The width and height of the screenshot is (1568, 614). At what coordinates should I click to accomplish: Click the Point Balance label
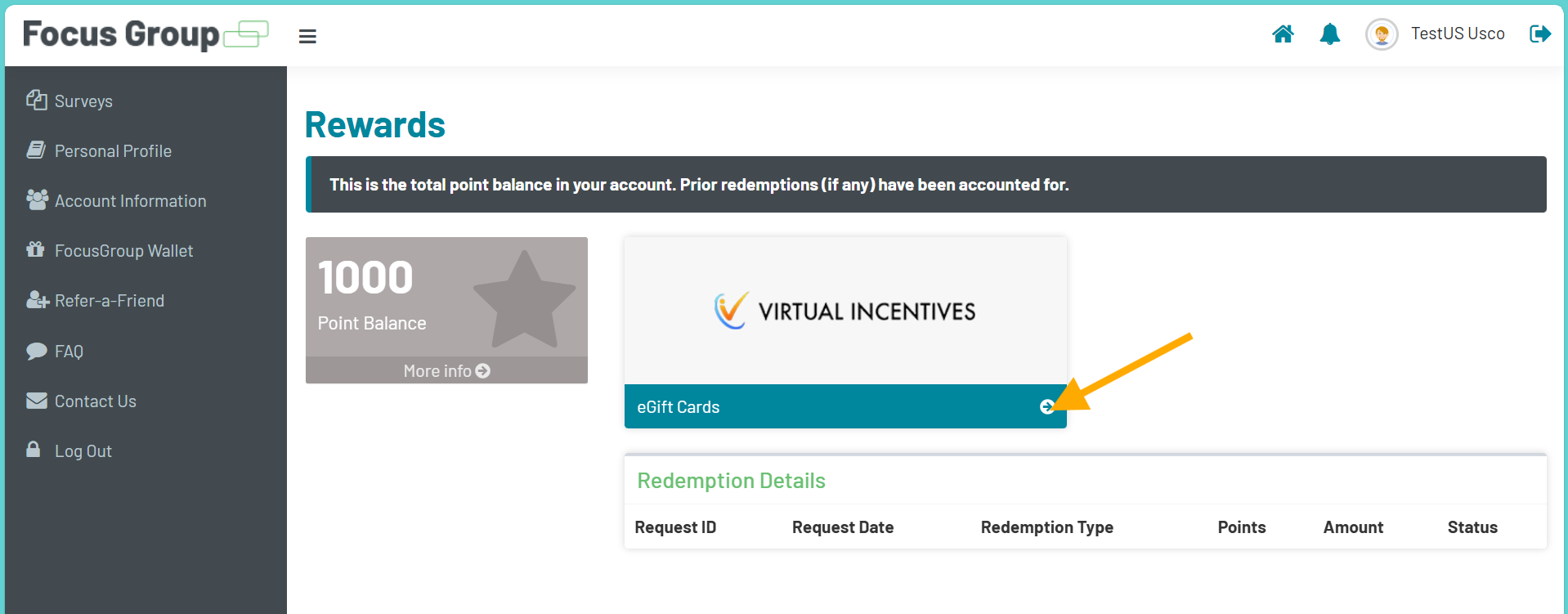[x=372, y=323]
